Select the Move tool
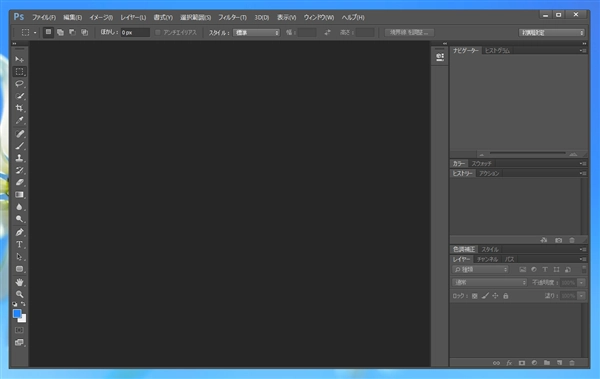This screenshot has height=379, width=600. pos(19,59)
